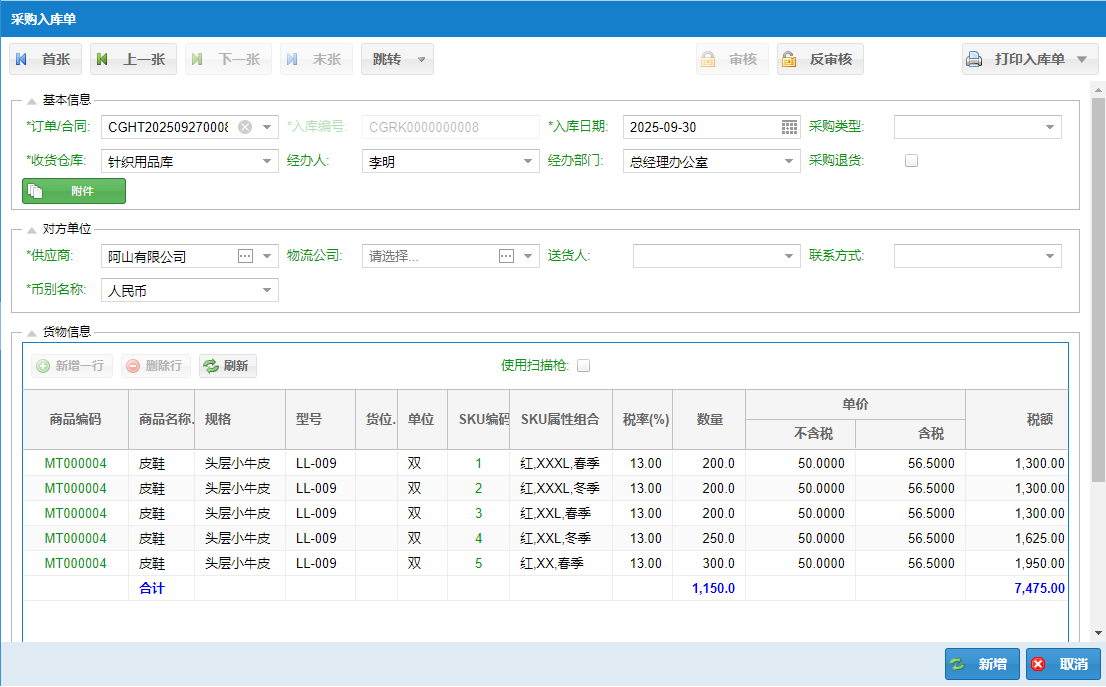This screenshot has width=1106, height=687.
Task: Open 物流公司 lookup ellipsis icon
Action: (x=506, y=256)
